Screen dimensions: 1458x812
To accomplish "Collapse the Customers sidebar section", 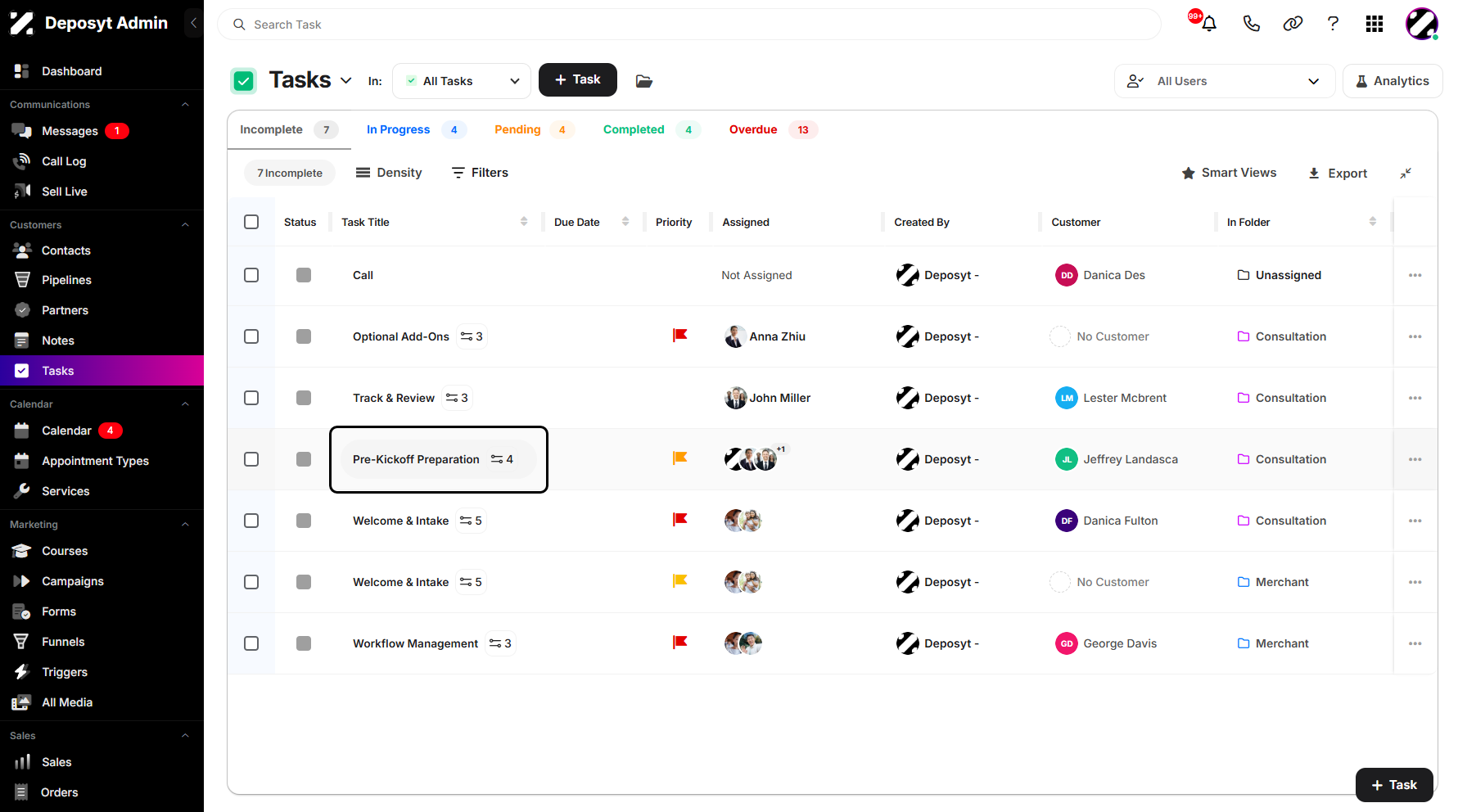I will (x=185, y=225).
